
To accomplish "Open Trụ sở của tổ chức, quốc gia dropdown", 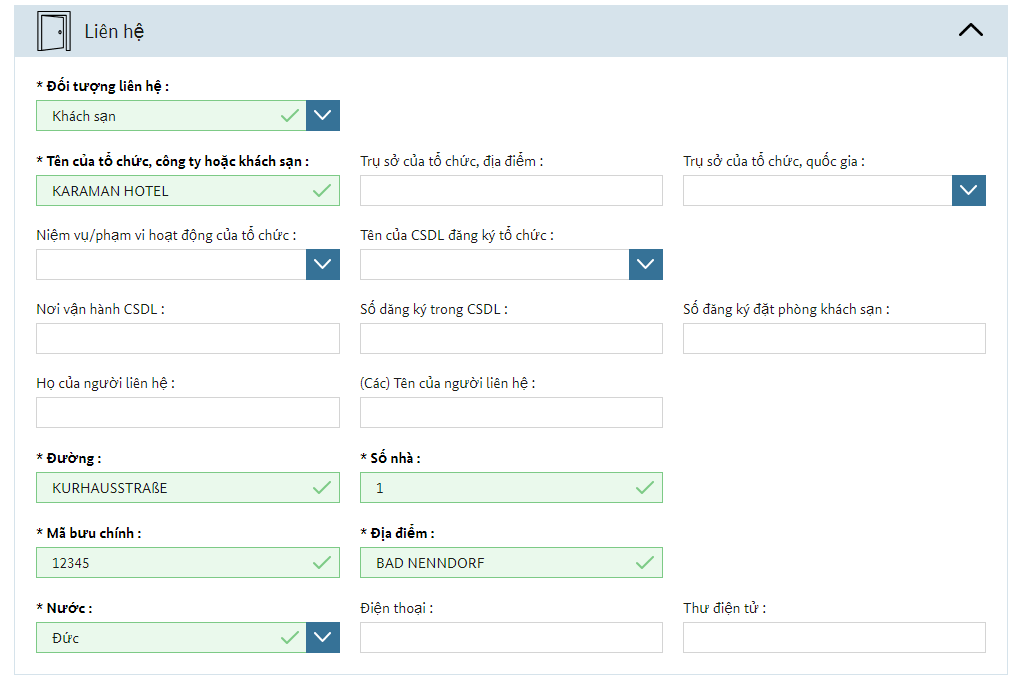I will tap(969, 191).
